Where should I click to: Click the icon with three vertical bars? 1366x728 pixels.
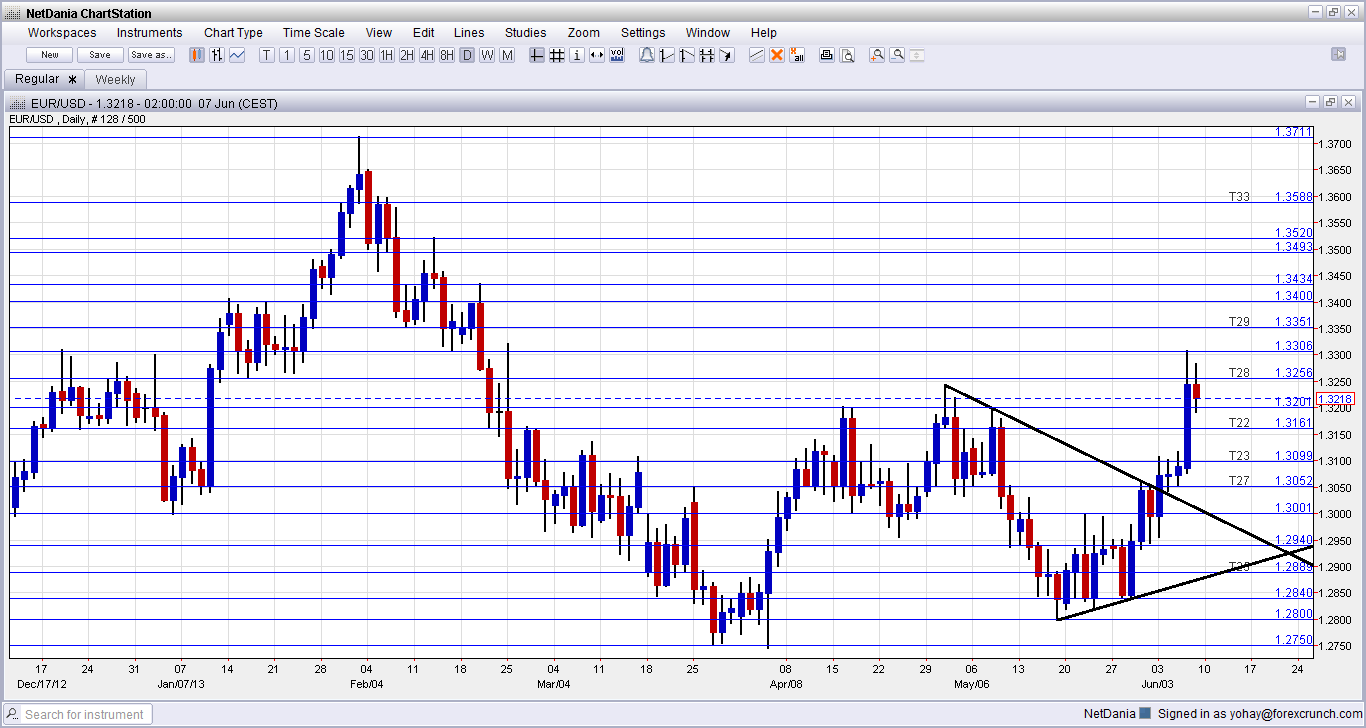tap(707, 55)
